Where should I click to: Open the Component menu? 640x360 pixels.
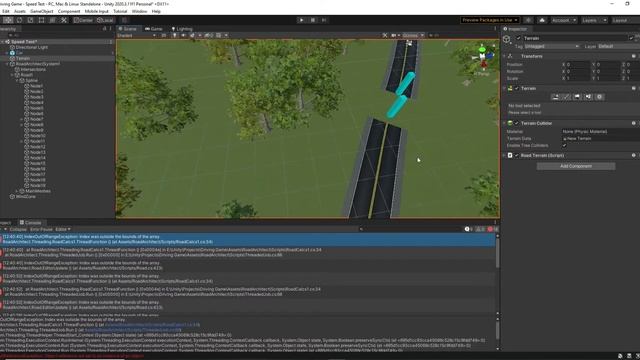click(69, 11)
